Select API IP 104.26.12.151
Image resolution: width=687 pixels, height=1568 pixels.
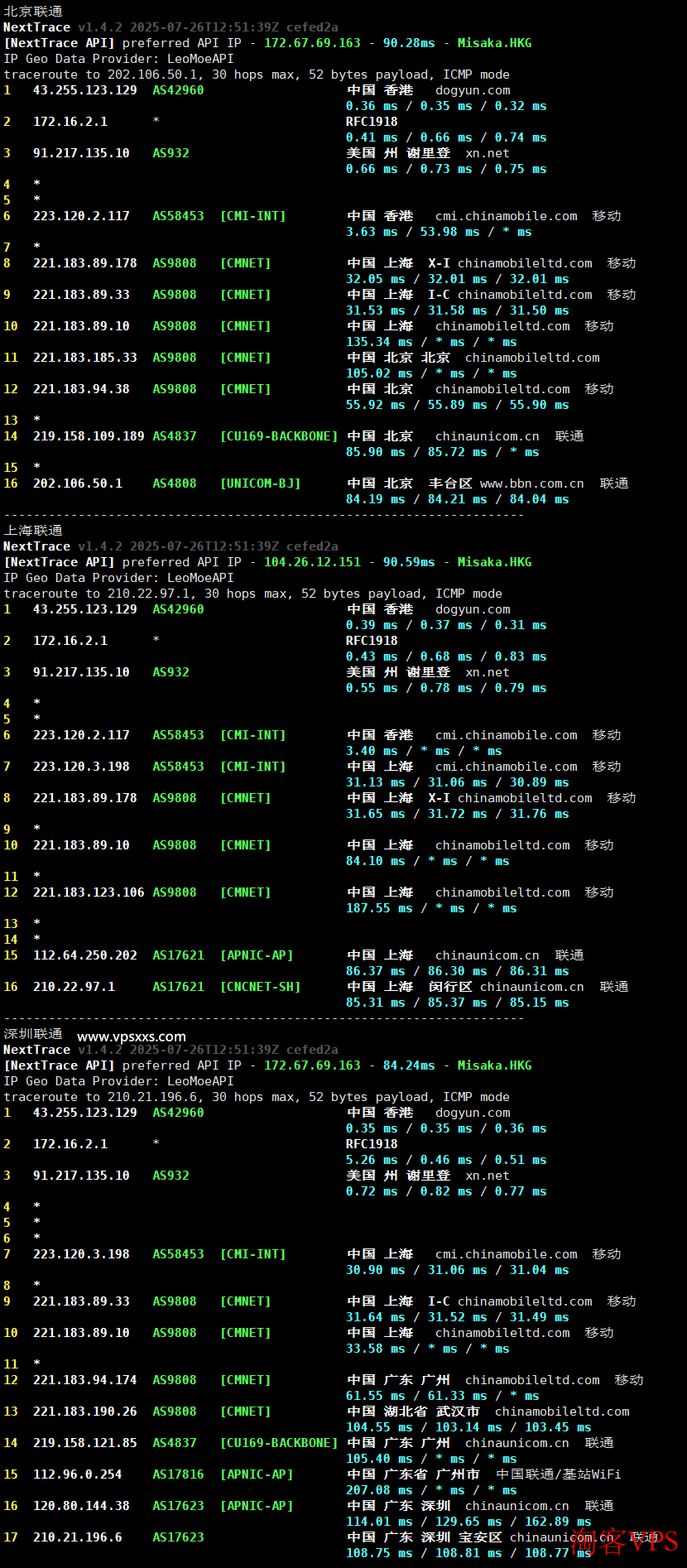(312, 562)
